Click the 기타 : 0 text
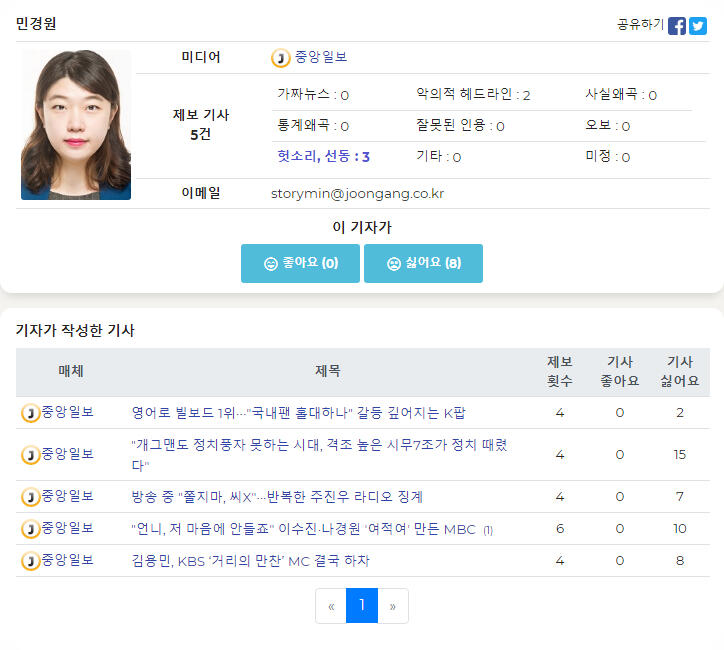This screenshot has width=724, height=650. tap(439, 156)
